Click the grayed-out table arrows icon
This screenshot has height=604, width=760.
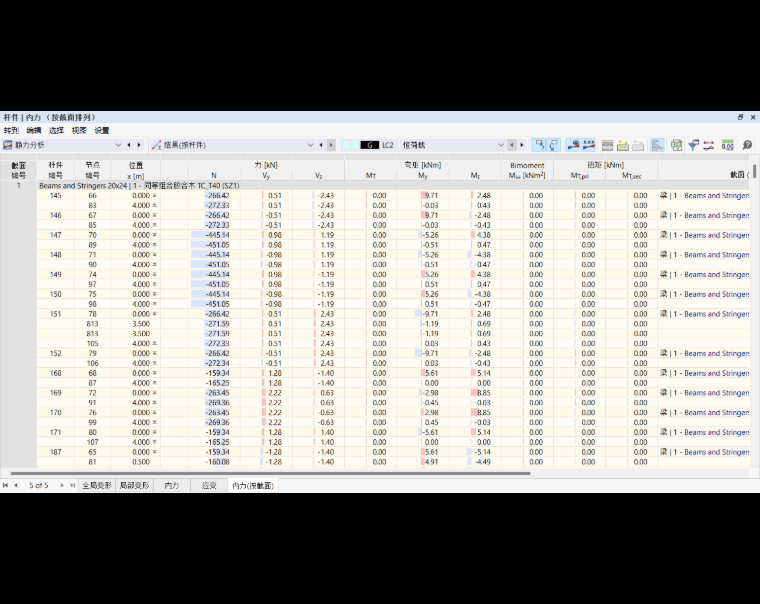click(x=638, y=145)
